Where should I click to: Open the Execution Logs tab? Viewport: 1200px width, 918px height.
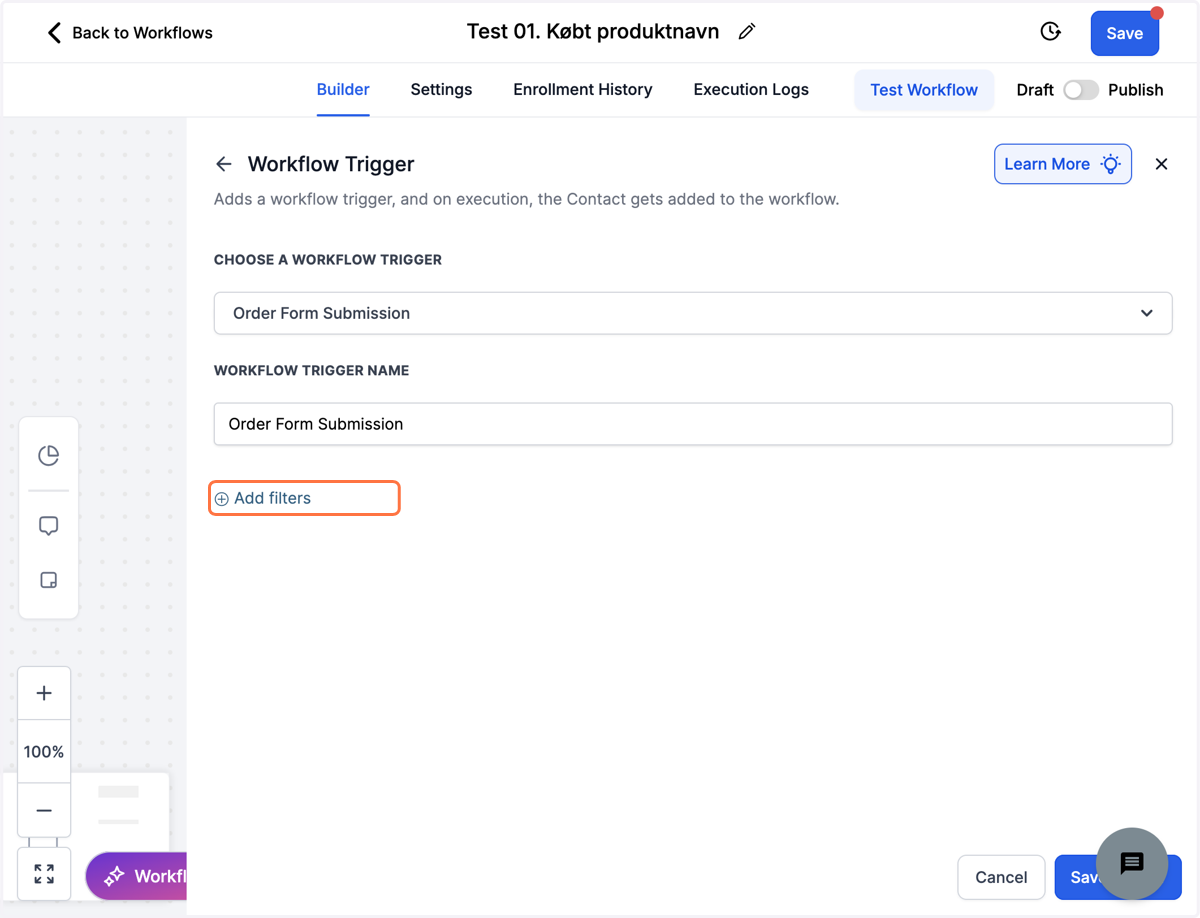(x=751, y=89)
